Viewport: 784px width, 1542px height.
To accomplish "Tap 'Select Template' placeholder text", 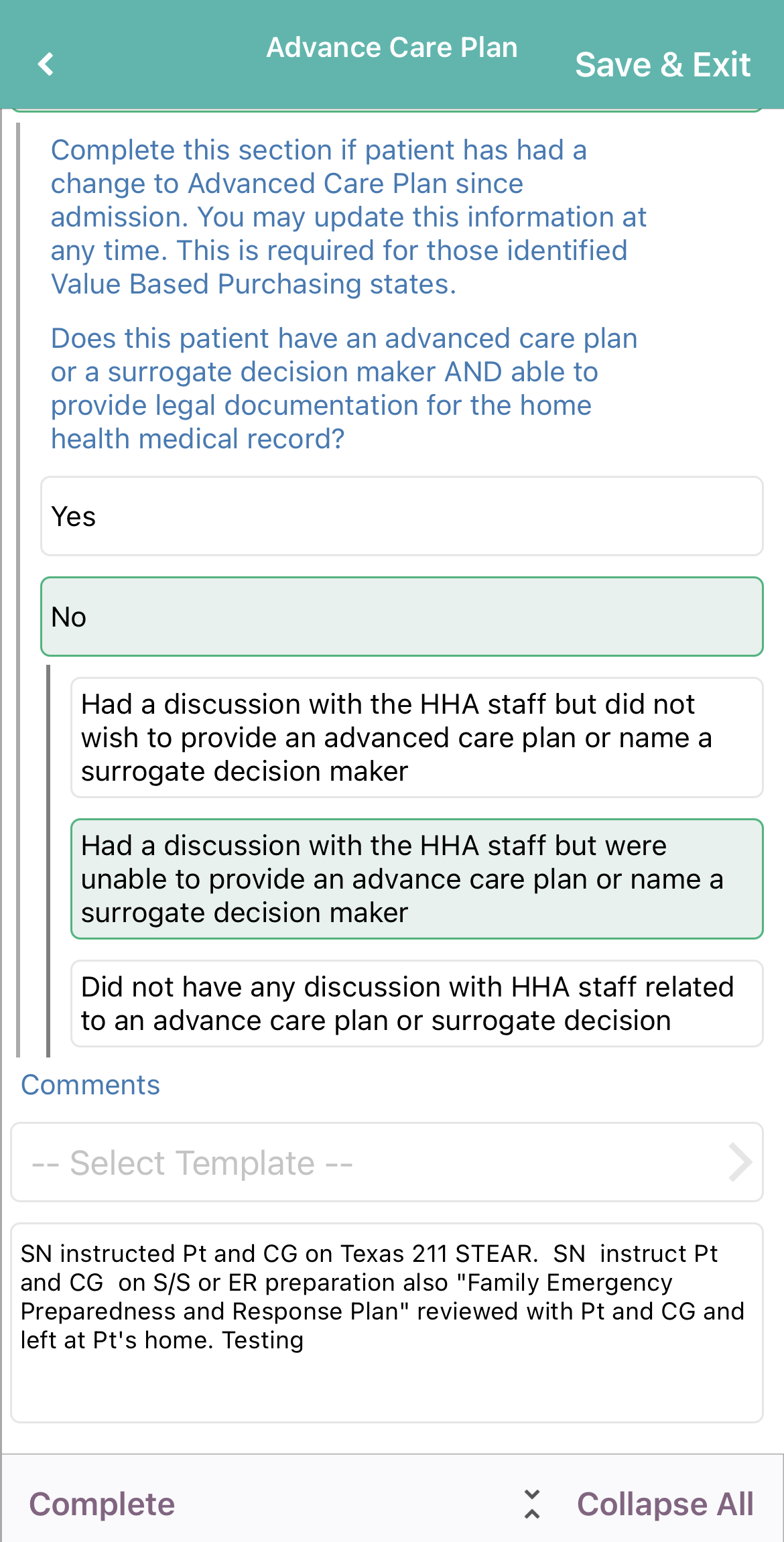I will point(192,1163).
